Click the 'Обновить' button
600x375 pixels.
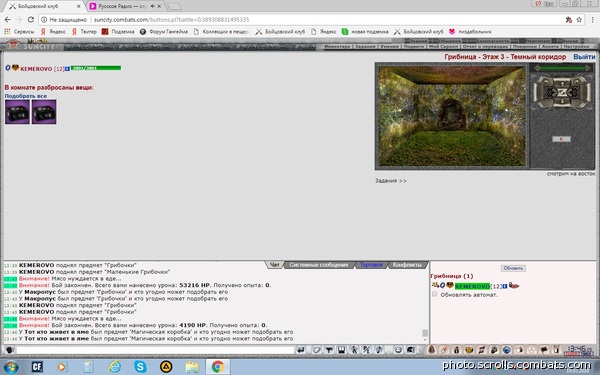click(513, 268)
